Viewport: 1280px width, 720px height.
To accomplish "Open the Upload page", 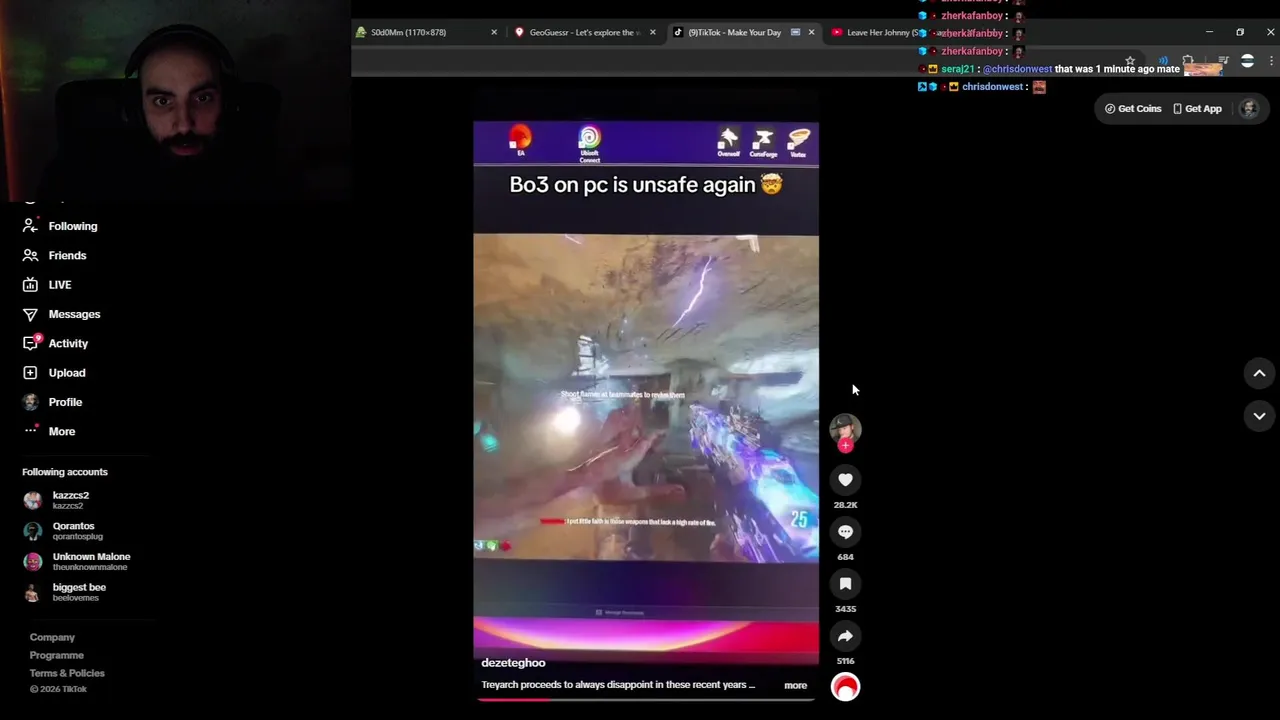I will (54, 373).
